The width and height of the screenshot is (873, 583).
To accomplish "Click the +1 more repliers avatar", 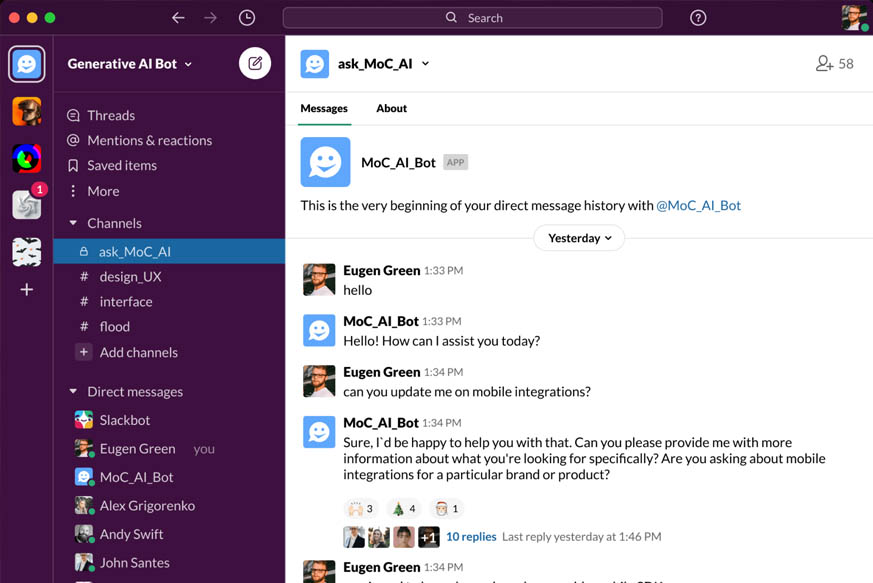I will coord(428,537).
